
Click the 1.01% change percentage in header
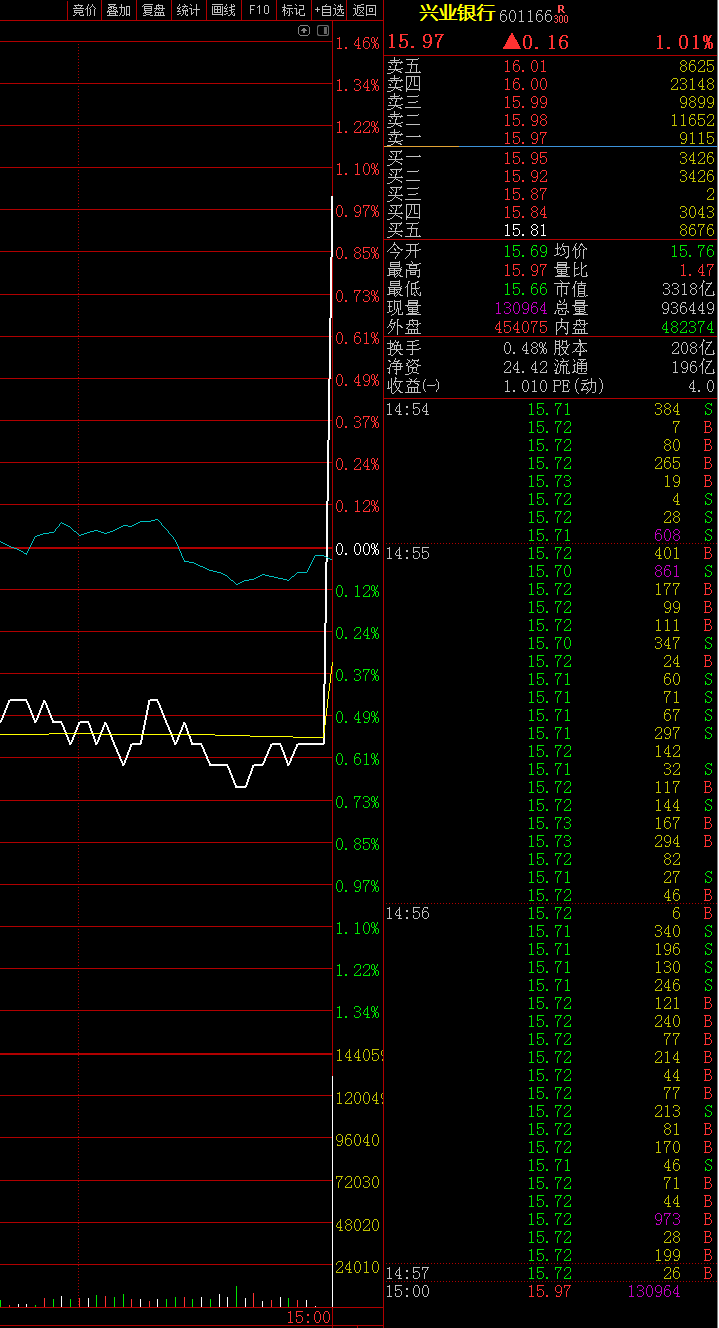[685, 42]
